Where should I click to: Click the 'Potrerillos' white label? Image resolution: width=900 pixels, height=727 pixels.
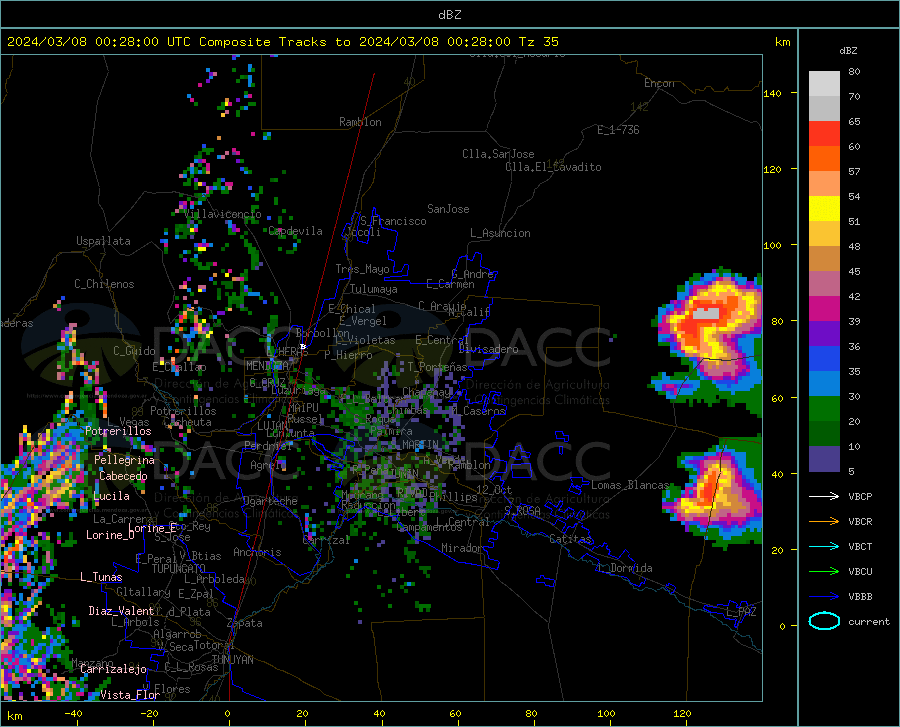pos(118,431)
